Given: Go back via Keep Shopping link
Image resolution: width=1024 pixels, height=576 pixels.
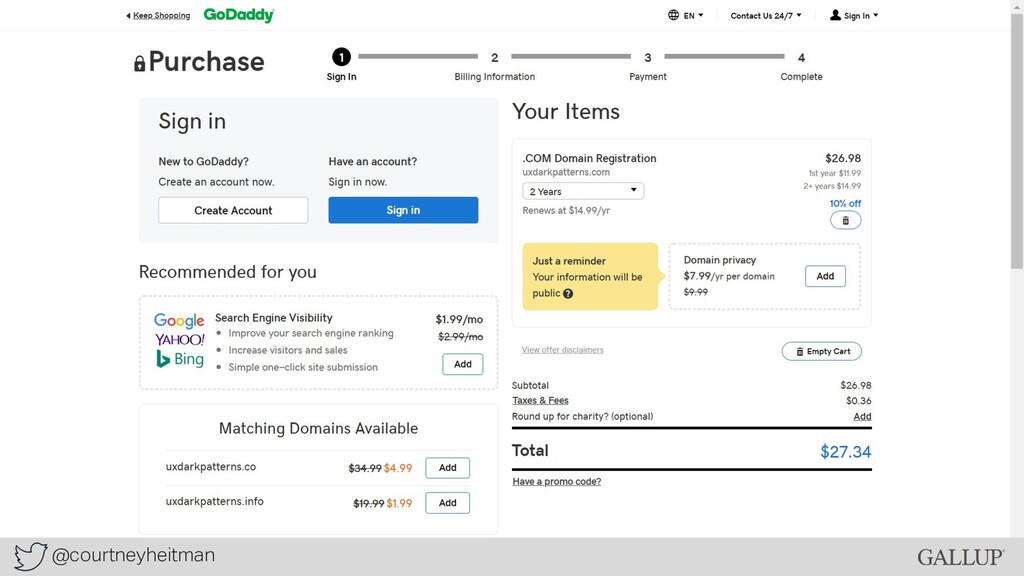Looking at the screenshot, I should pos(158,16).
